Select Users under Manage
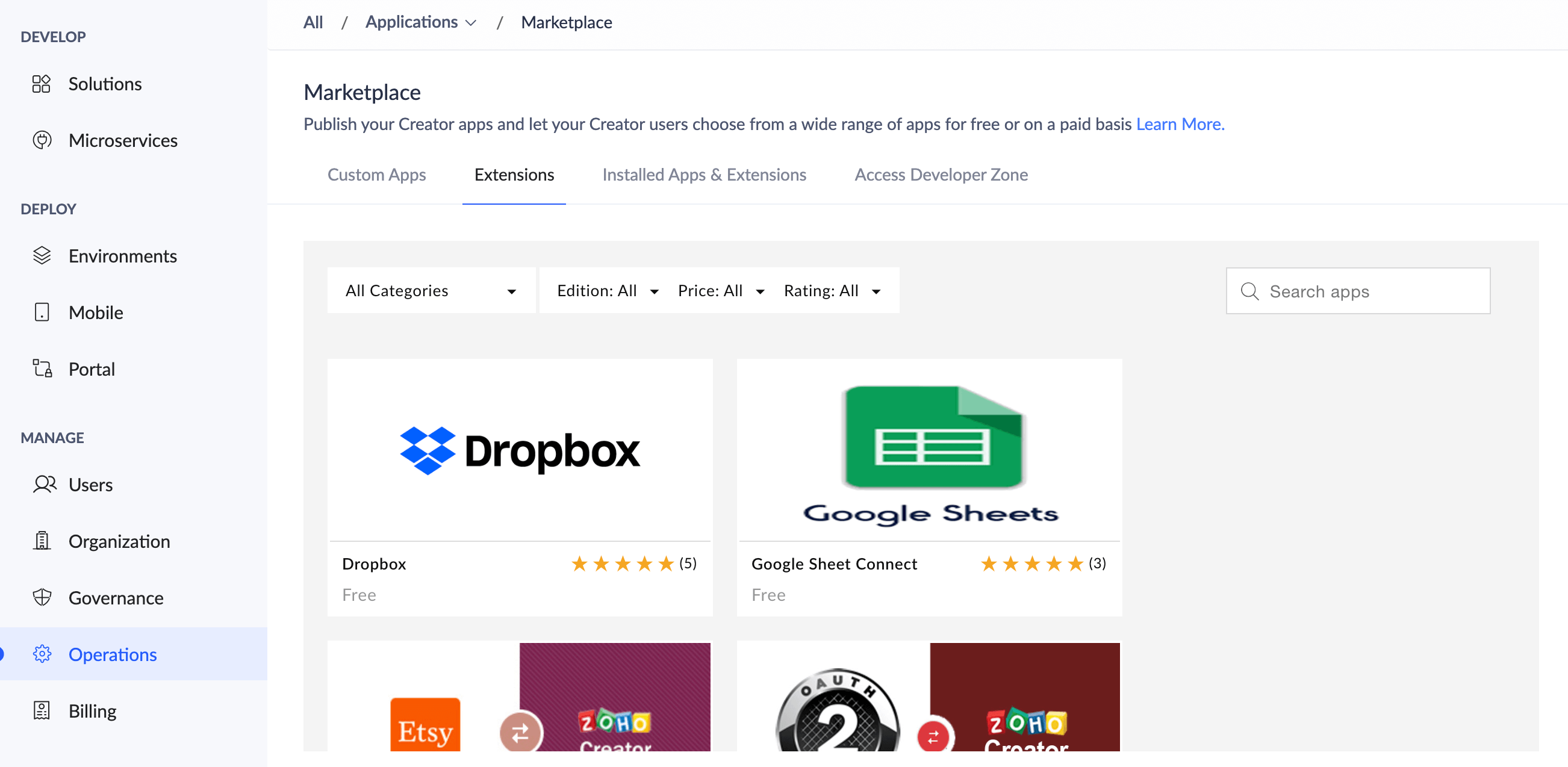 [91, 485]
